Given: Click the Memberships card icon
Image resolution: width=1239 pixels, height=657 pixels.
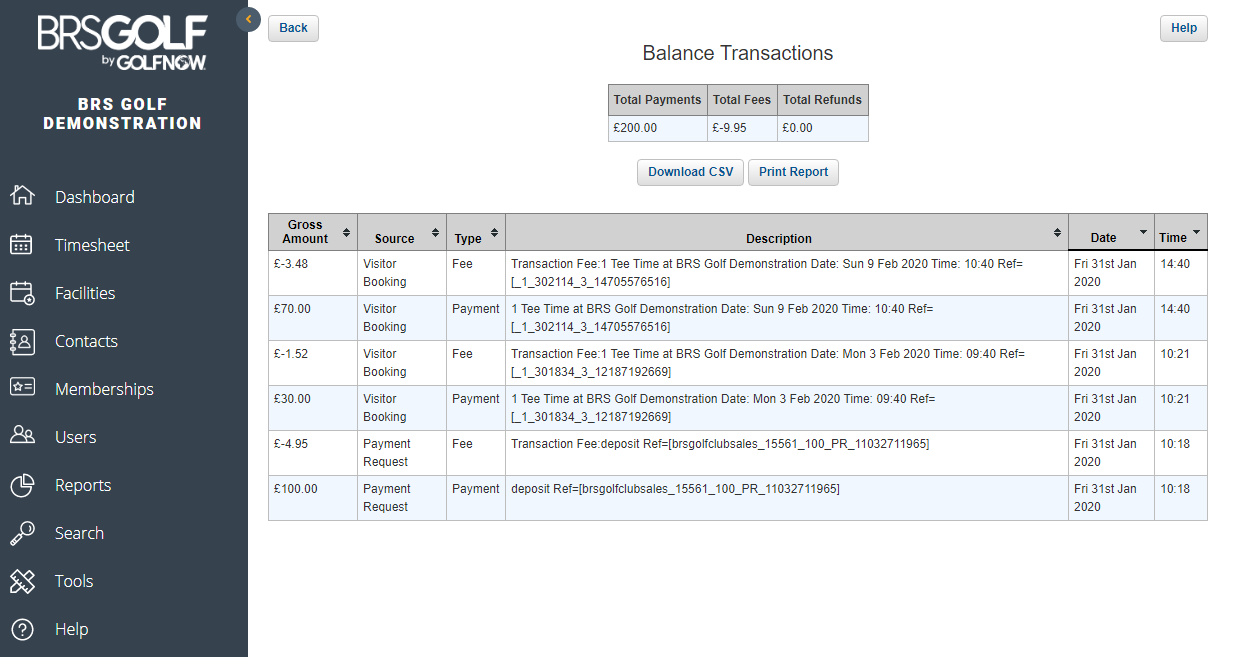Looking at the screenshot, I should 22,388.
